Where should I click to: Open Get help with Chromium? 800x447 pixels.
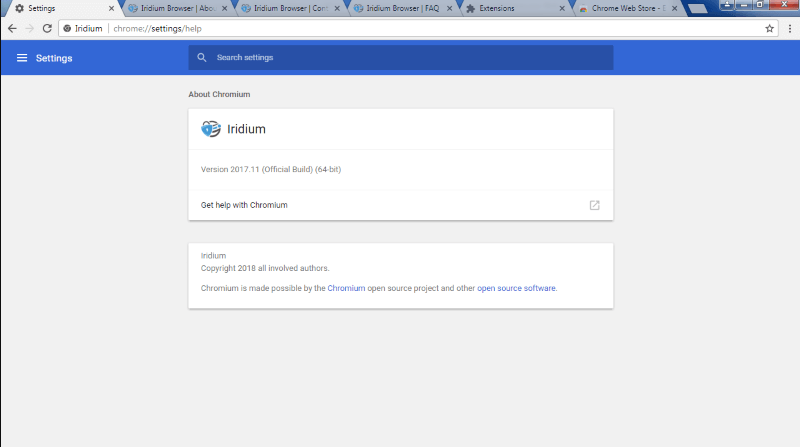(x=401, y=205)
